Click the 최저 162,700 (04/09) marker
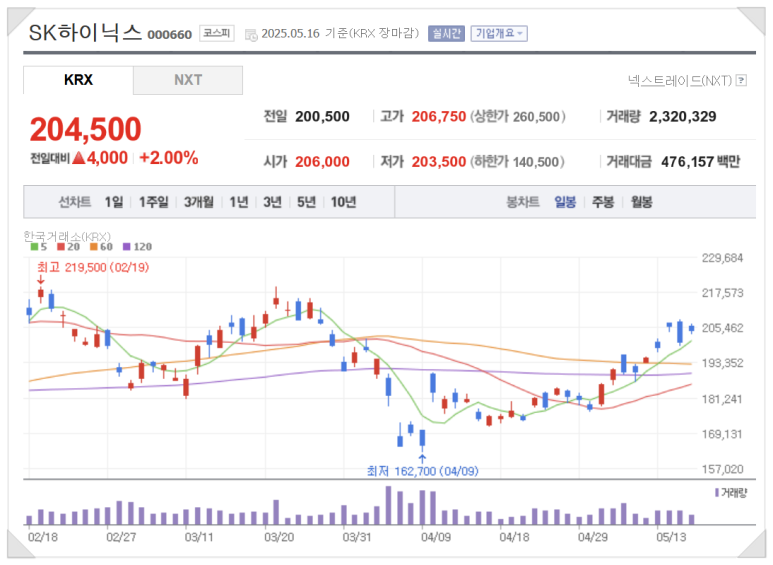Image resolution: width=773 pixels, height=565 pixels. pos(422,471)
